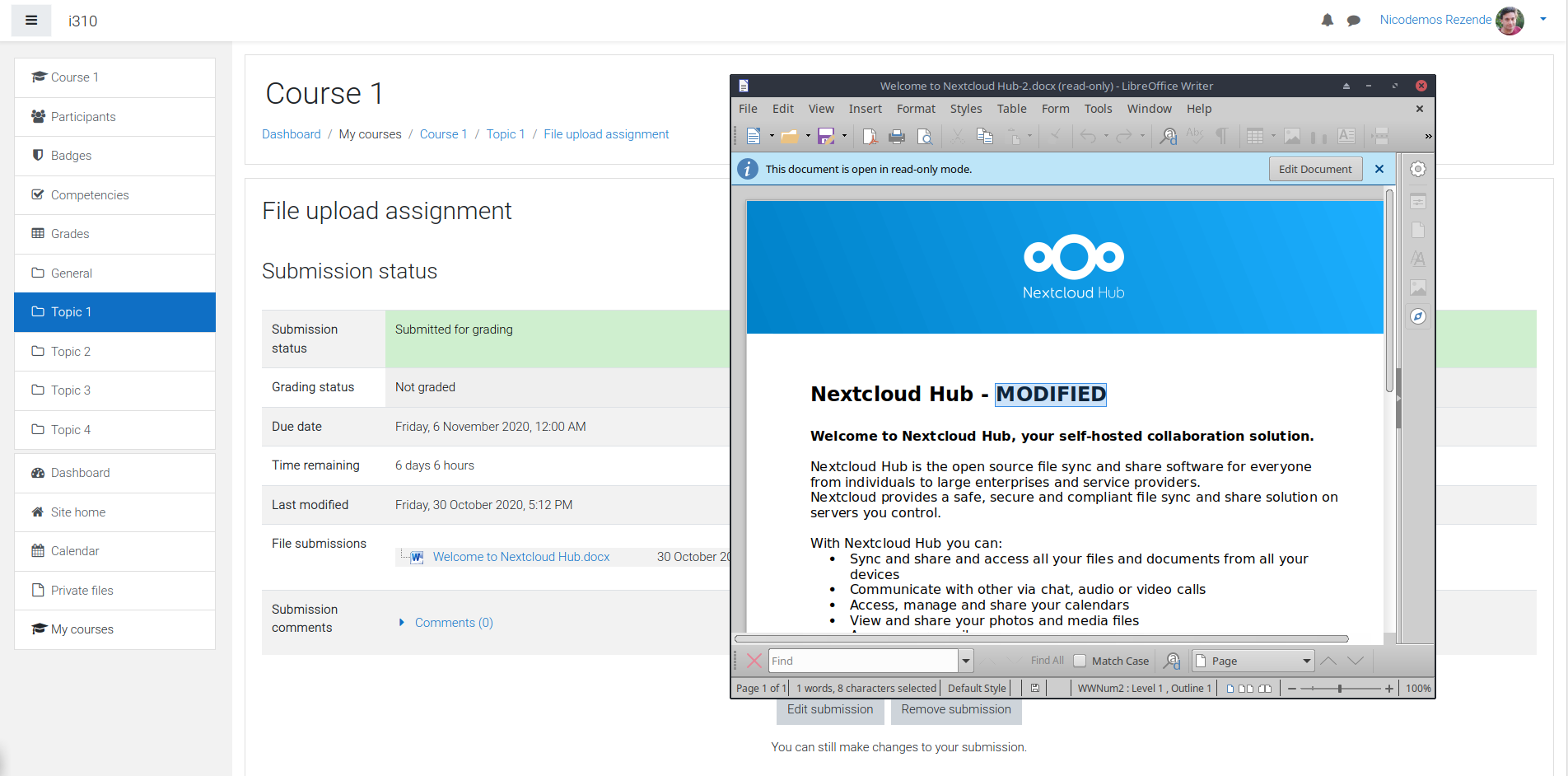The height and width of the screenshot is (776, 1568).
Task: Open Moodle messages speech bubble icon
Action: pyautogui.click(x=1353, y=21)
